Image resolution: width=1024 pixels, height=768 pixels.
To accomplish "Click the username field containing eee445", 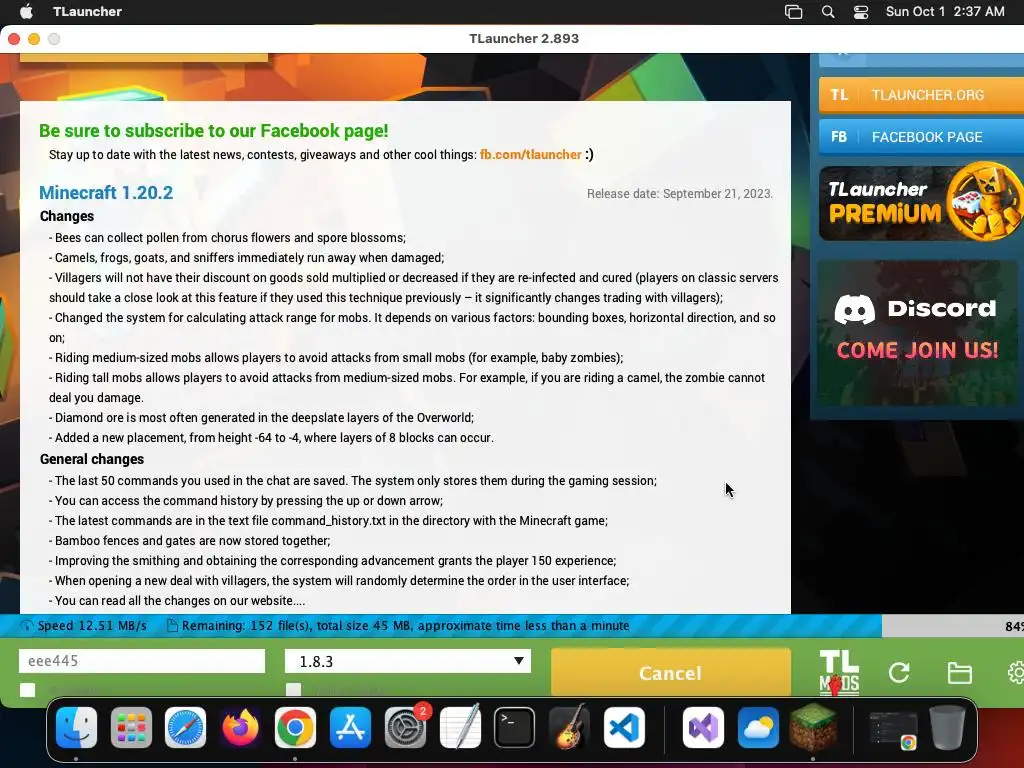I will tap(142, 661).
